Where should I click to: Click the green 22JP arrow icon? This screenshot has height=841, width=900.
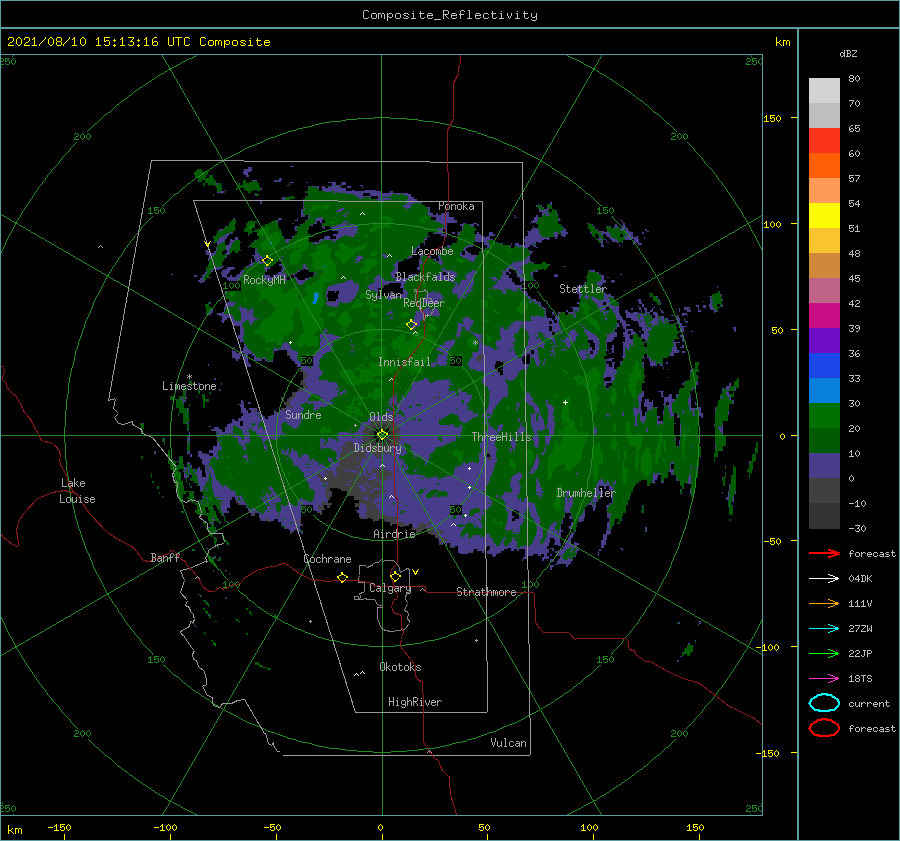point(824,653)
